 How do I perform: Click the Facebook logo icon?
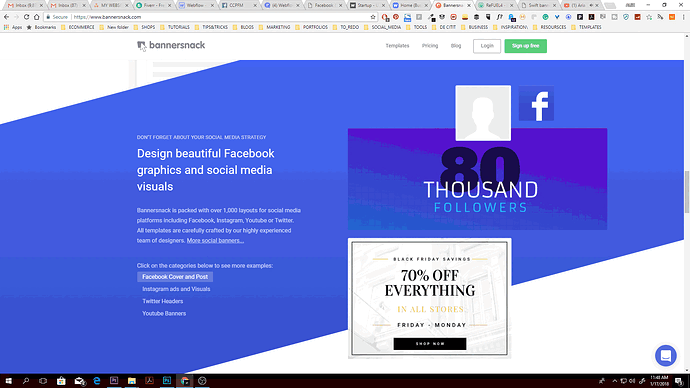pyautogui.click(x=536, y=103)
